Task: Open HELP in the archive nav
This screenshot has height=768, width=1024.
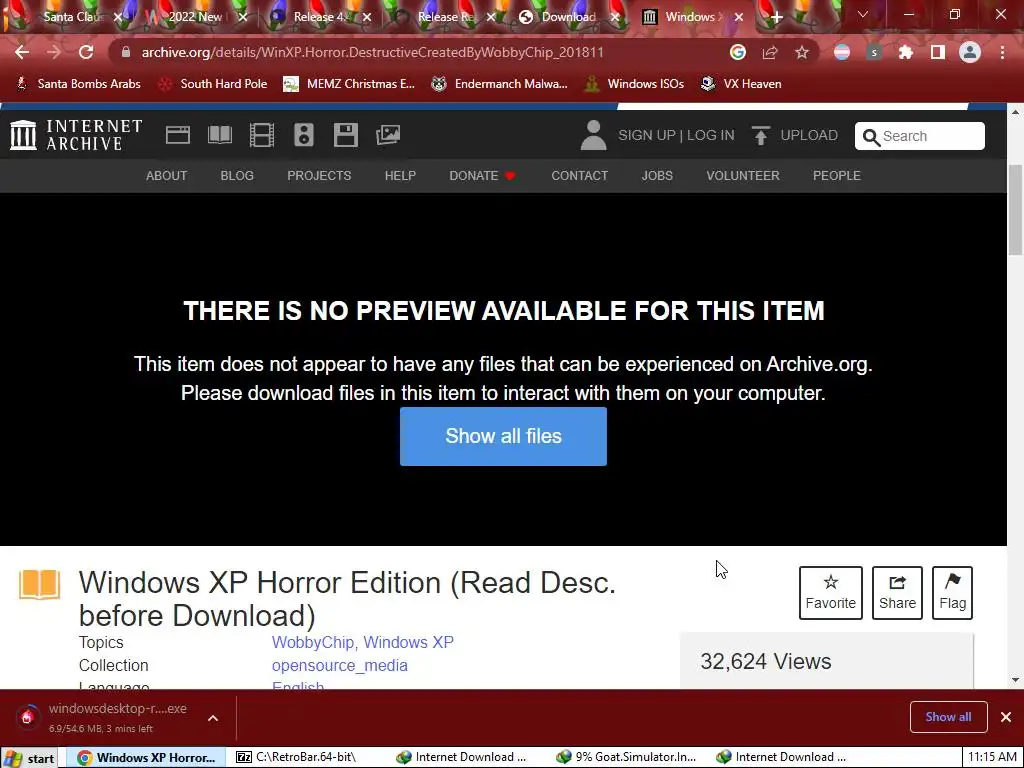Action: [x=400, y=176]
